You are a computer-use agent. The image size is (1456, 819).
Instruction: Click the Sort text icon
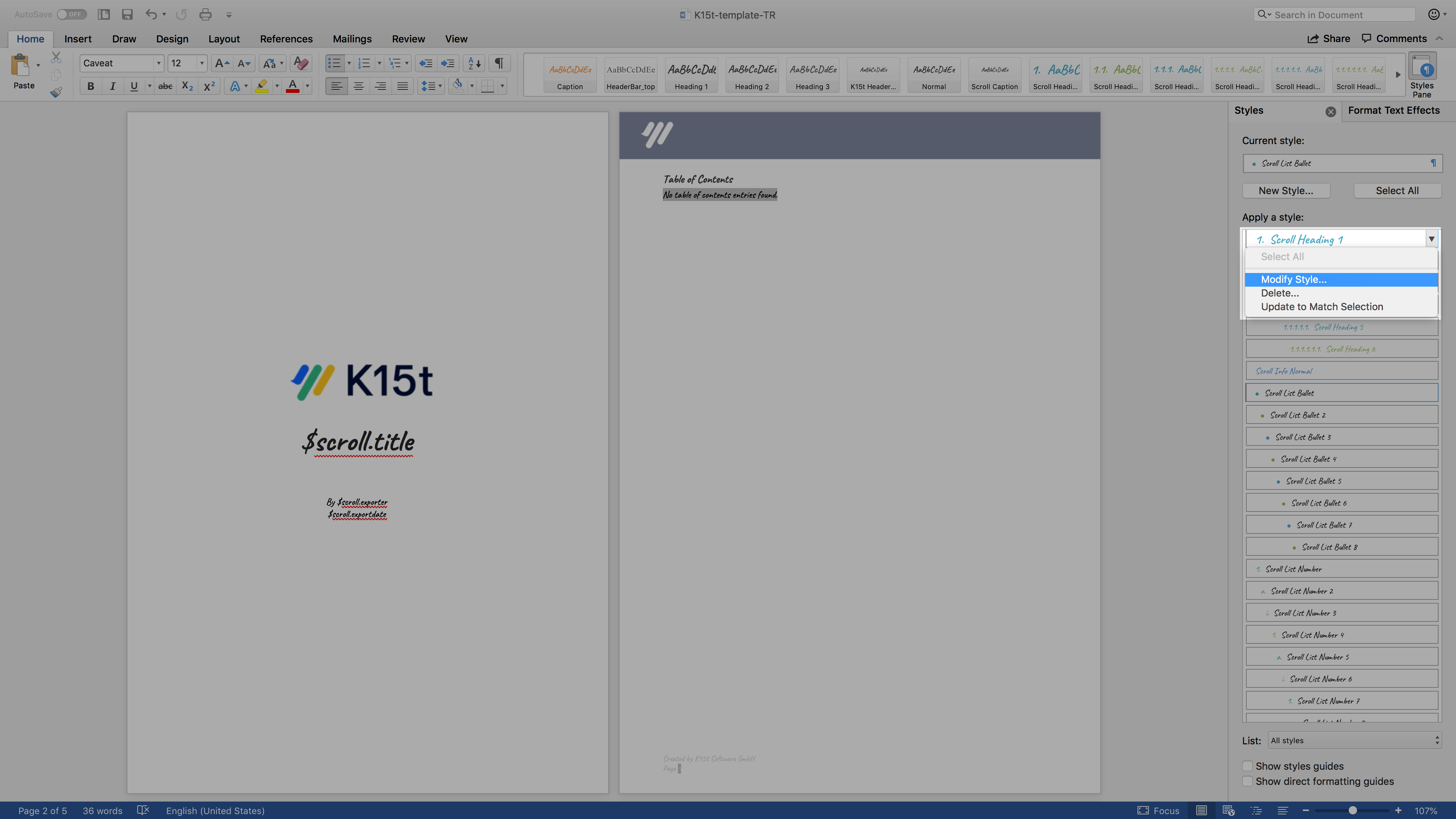pos(474,63)
